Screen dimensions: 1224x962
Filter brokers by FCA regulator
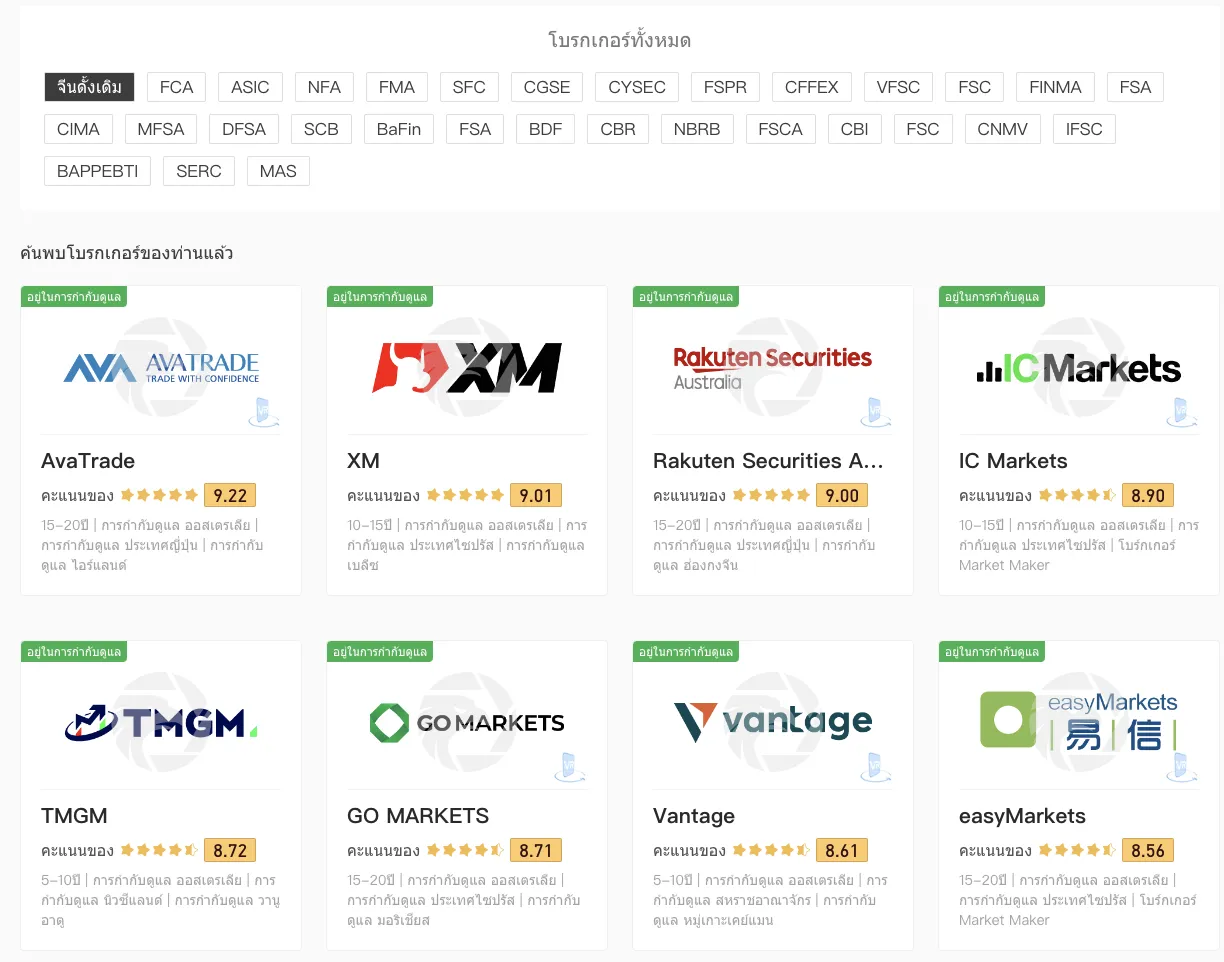pos(176,87)
